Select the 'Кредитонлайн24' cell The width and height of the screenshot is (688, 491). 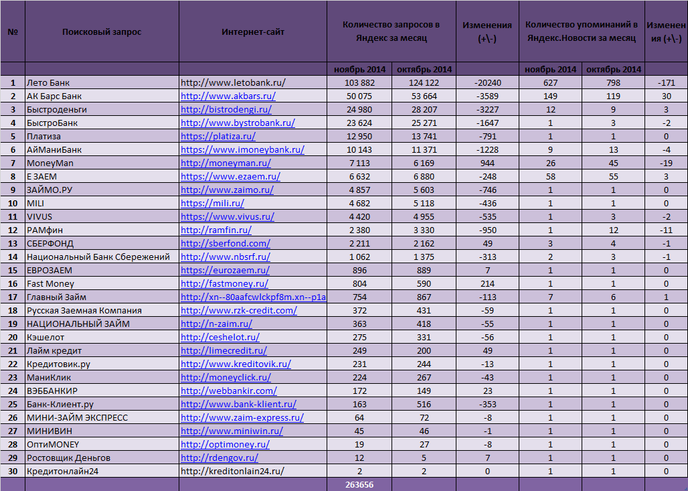[102, 471]
